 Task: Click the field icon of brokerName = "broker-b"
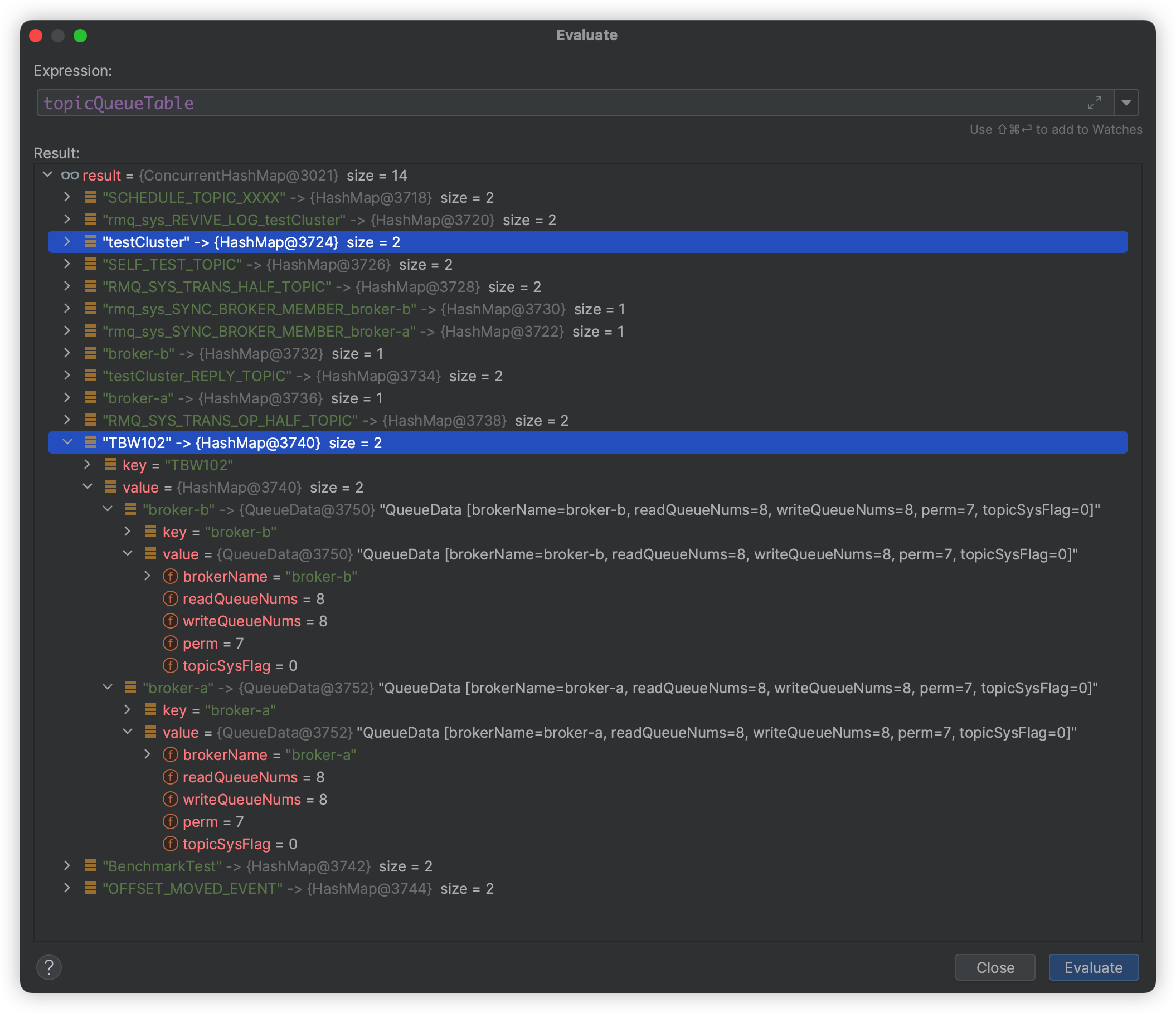171,577
